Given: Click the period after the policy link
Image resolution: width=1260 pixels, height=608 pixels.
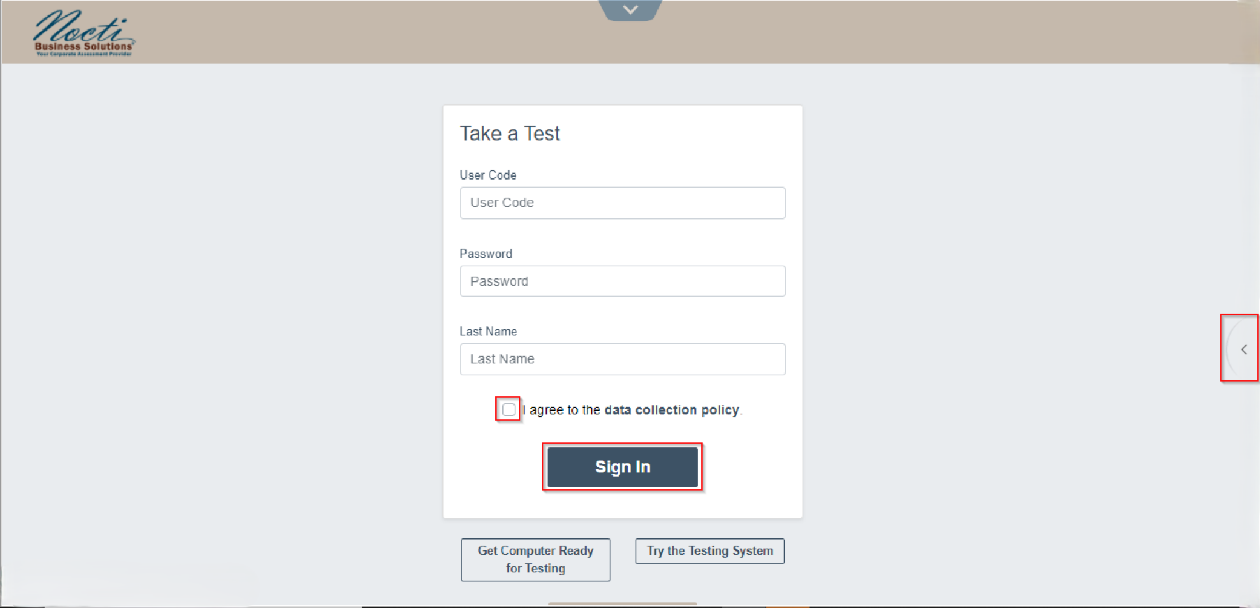Looking at the screenshot, I should pyautogui.click(x=742, y=411).
